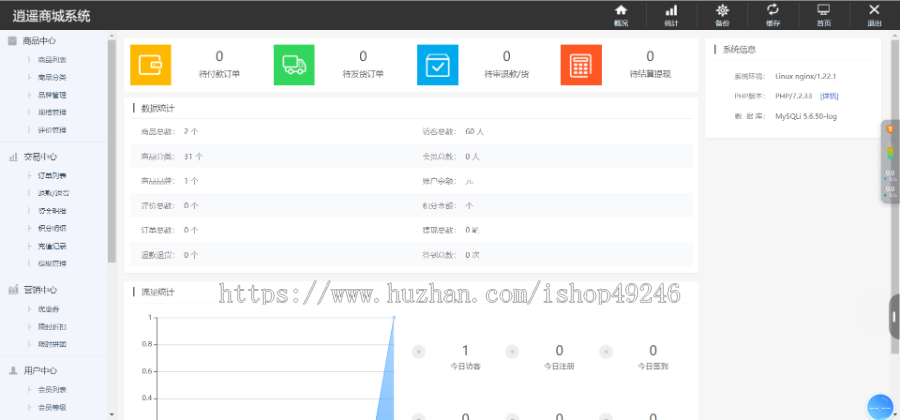Click the blue checkbox-box icon for 待审退款/货
This screenshot has width=900, height=420.
point(437,65)
